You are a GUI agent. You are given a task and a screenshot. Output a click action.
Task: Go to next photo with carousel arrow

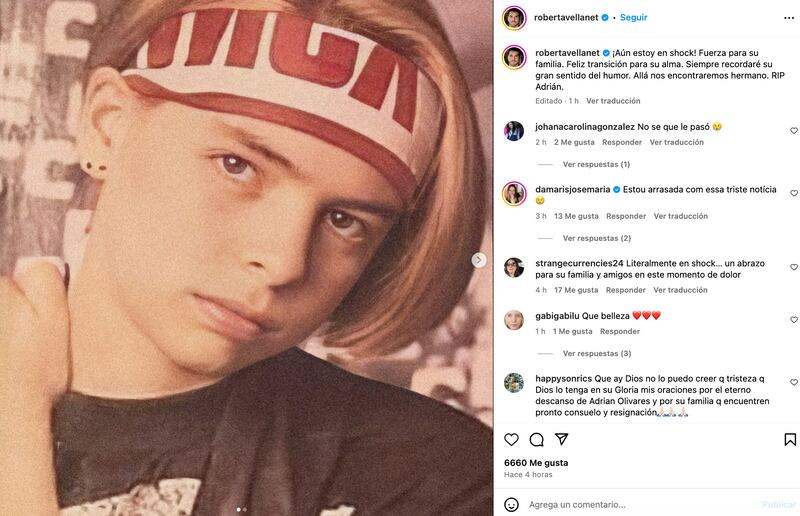[x=479, y=260]
